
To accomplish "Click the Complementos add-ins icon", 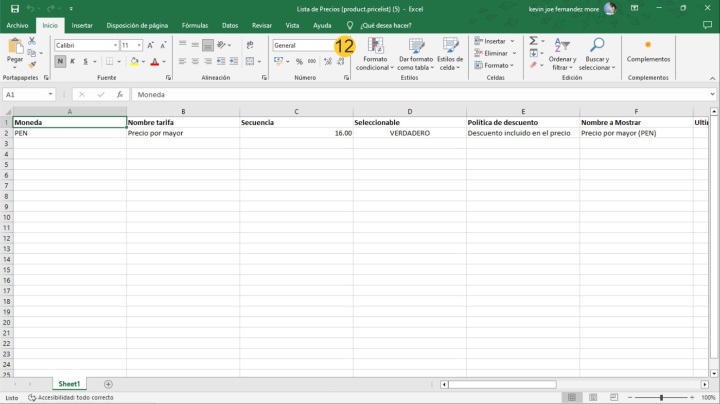I will coord(648,48).
